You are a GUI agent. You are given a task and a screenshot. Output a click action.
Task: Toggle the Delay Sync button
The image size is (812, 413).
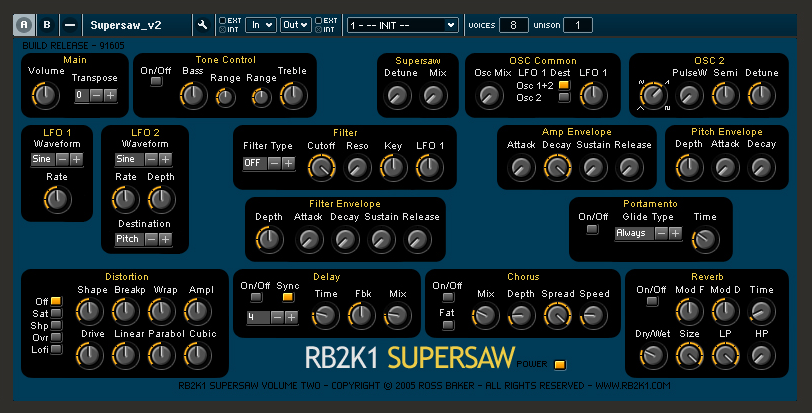tap(288, 297)
